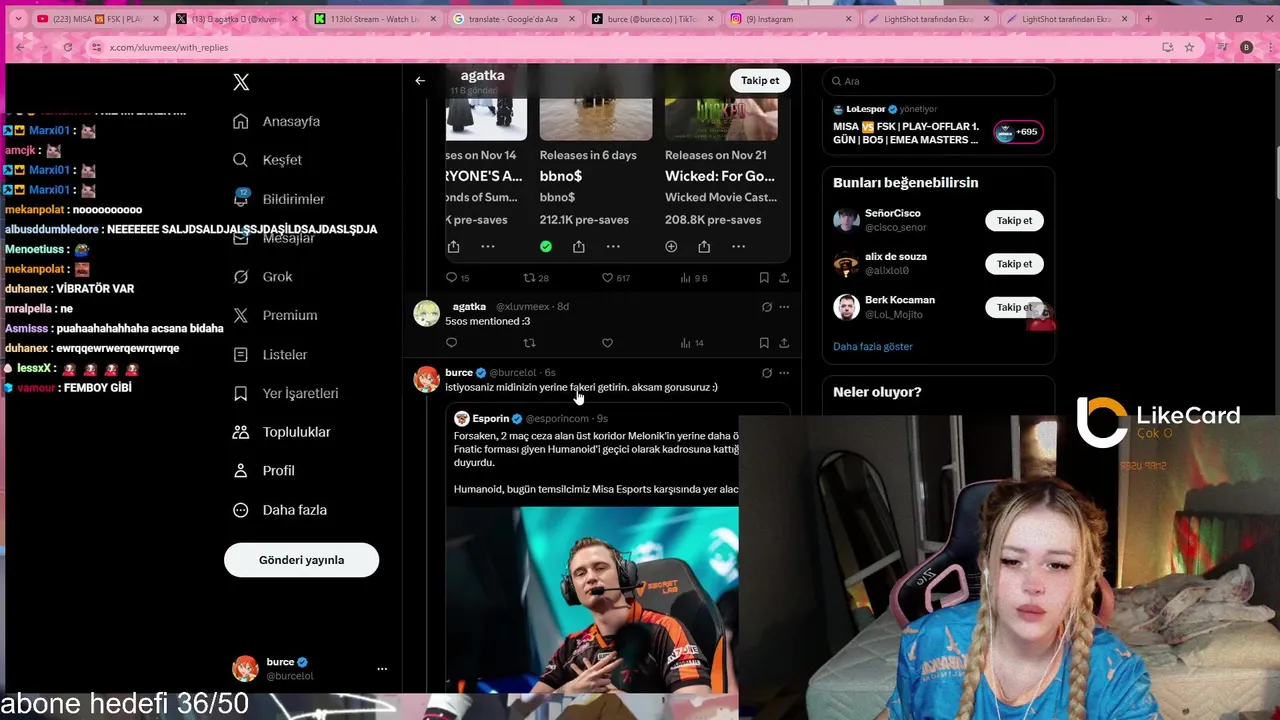1280x720 pixels.
Task: Open Grok from sidebar
Action: [x=262, y=277]
